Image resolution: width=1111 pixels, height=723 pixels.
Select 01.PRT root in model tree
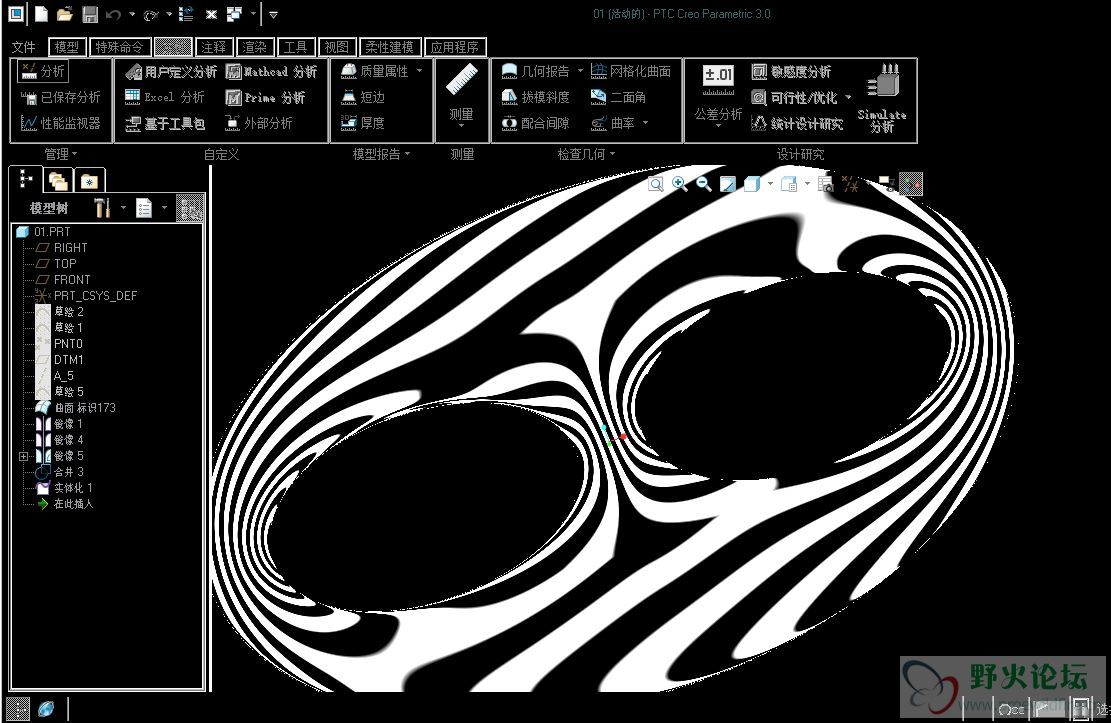coord(43,232)
